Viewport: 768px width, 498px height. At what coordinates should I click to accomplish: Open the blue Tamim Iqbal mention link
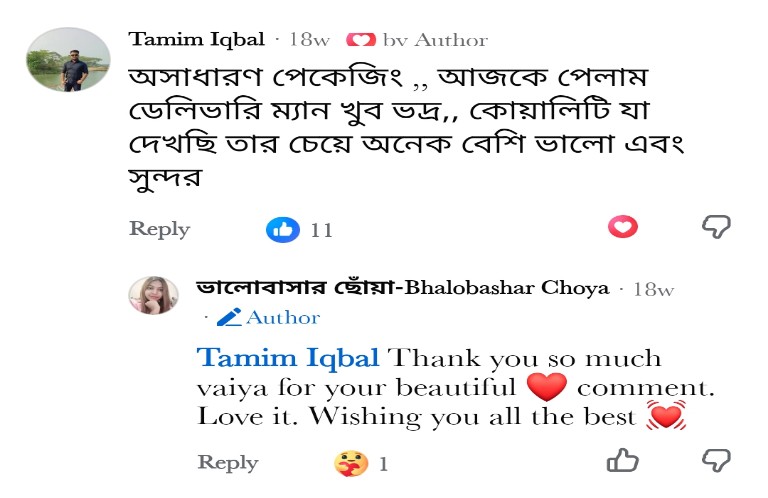click(x=288, y=358)
